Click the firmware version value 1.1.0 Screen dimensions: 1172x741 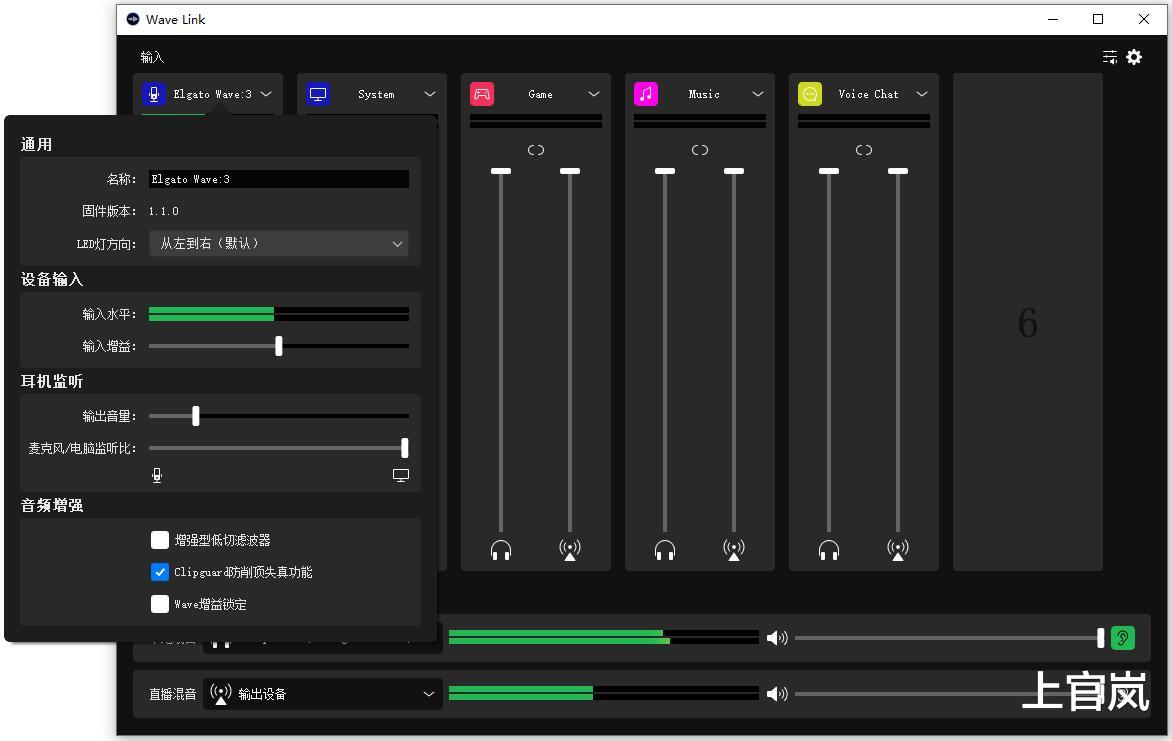coord(164,212)
